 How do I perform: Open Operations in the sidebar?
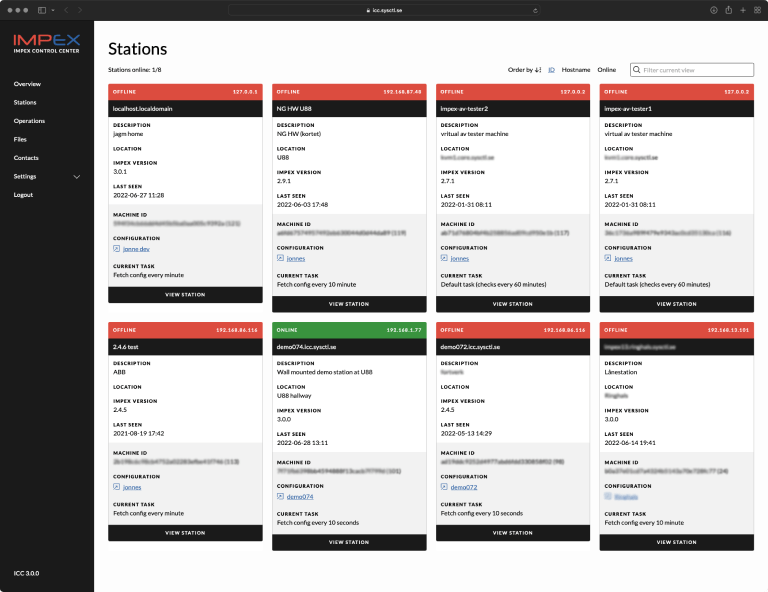pos(29,121)
